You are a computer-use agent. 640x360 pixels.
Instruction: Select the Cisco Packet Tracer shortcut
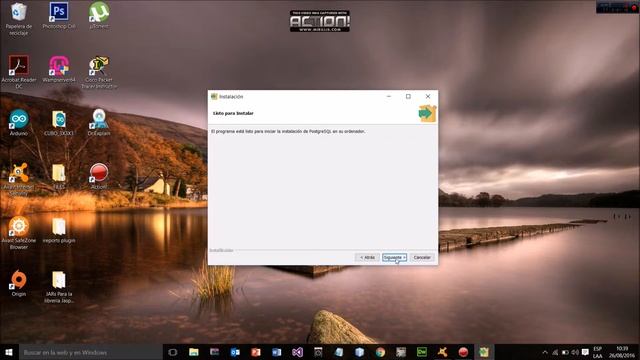99,72
